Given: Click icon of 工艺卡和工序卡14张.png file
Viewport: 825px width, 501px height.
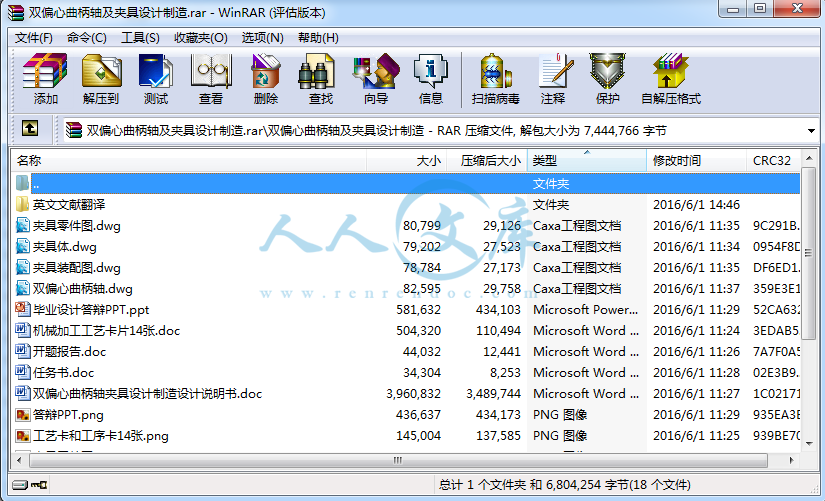Looking at the screenshot, I should [x=23, y=436].
